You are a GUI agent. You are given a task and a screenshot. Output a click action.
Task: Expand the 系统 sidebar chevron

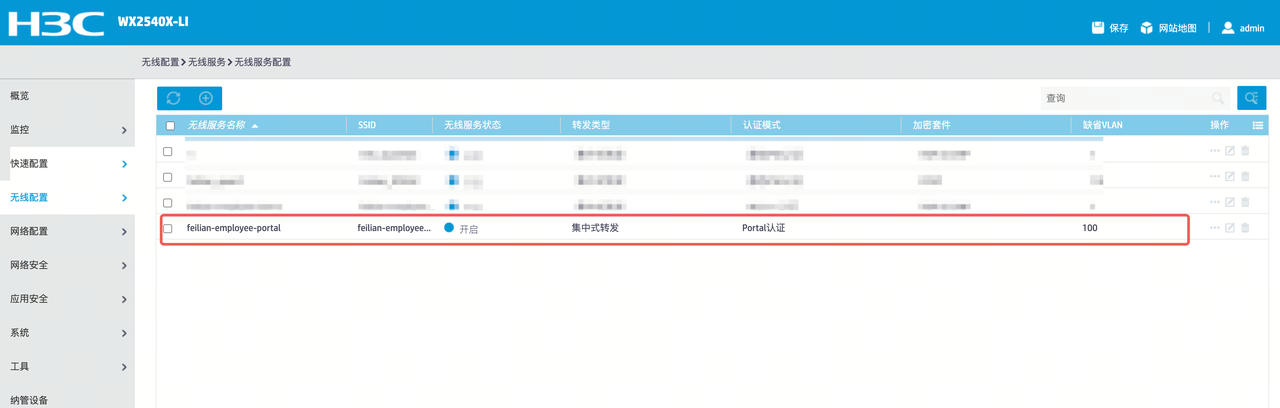point(124,333)
